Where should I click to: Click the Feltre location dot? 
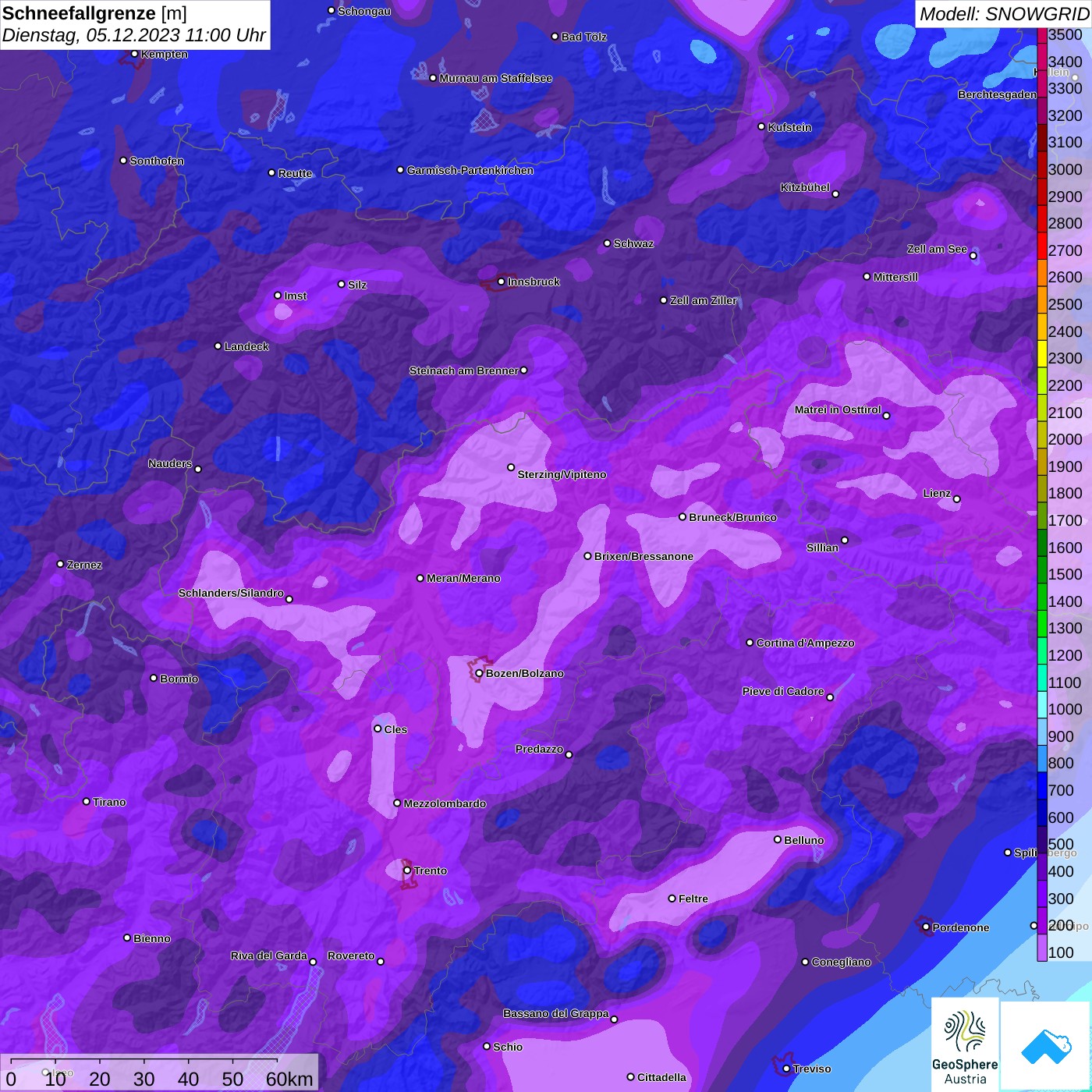672,899
